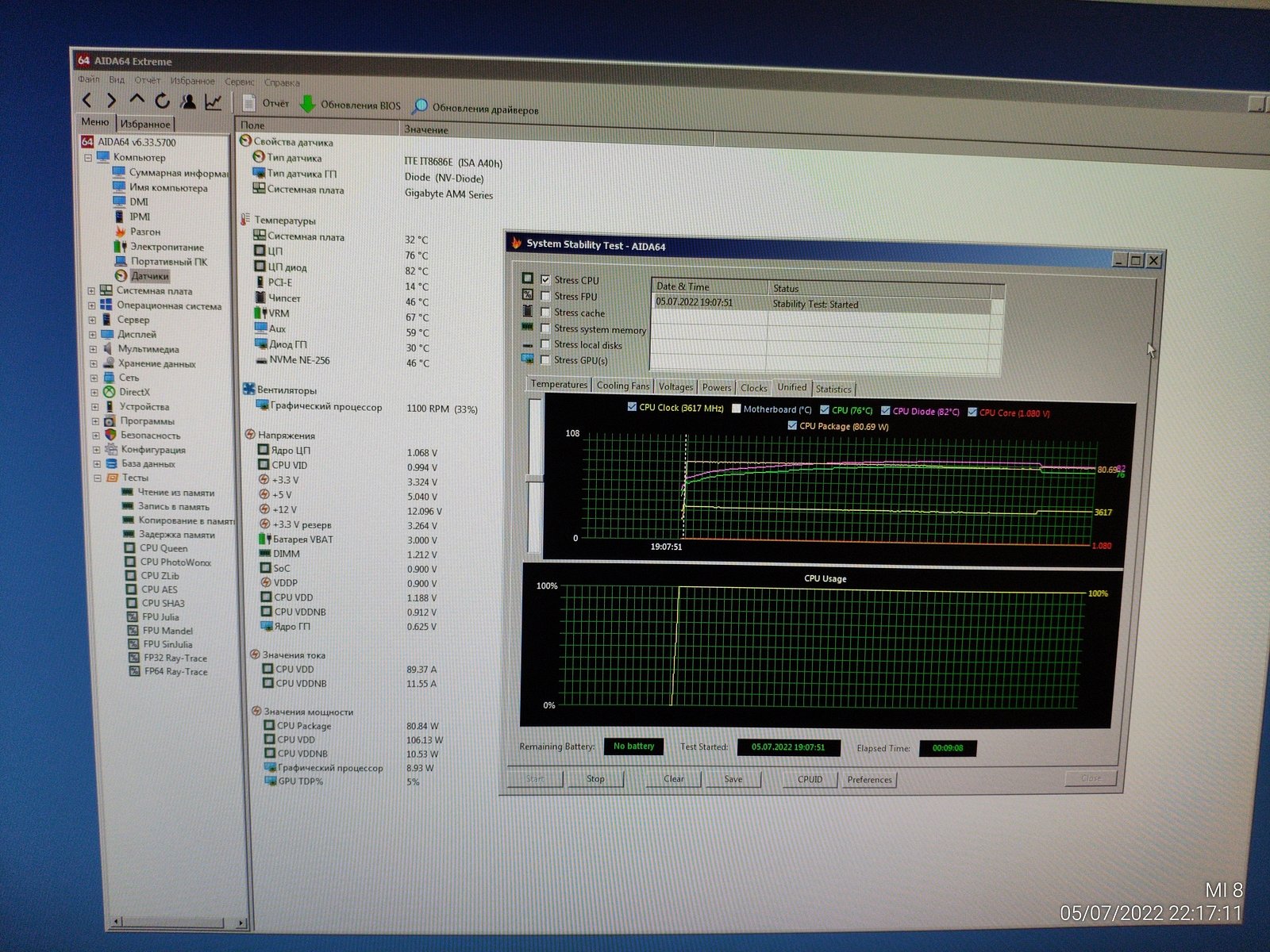Enable the Stress GPU(s) checkbox
This screenshot has width=1270, height=952.
545,359
